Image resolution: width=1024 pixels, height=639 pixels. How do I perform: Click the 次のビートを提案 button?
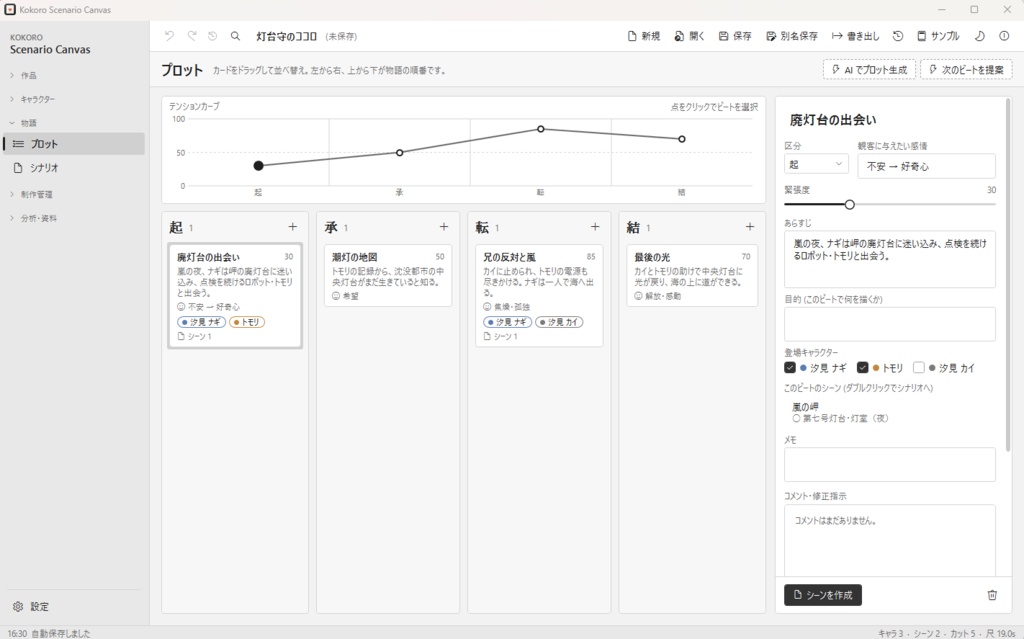click(x=967, y=70)
